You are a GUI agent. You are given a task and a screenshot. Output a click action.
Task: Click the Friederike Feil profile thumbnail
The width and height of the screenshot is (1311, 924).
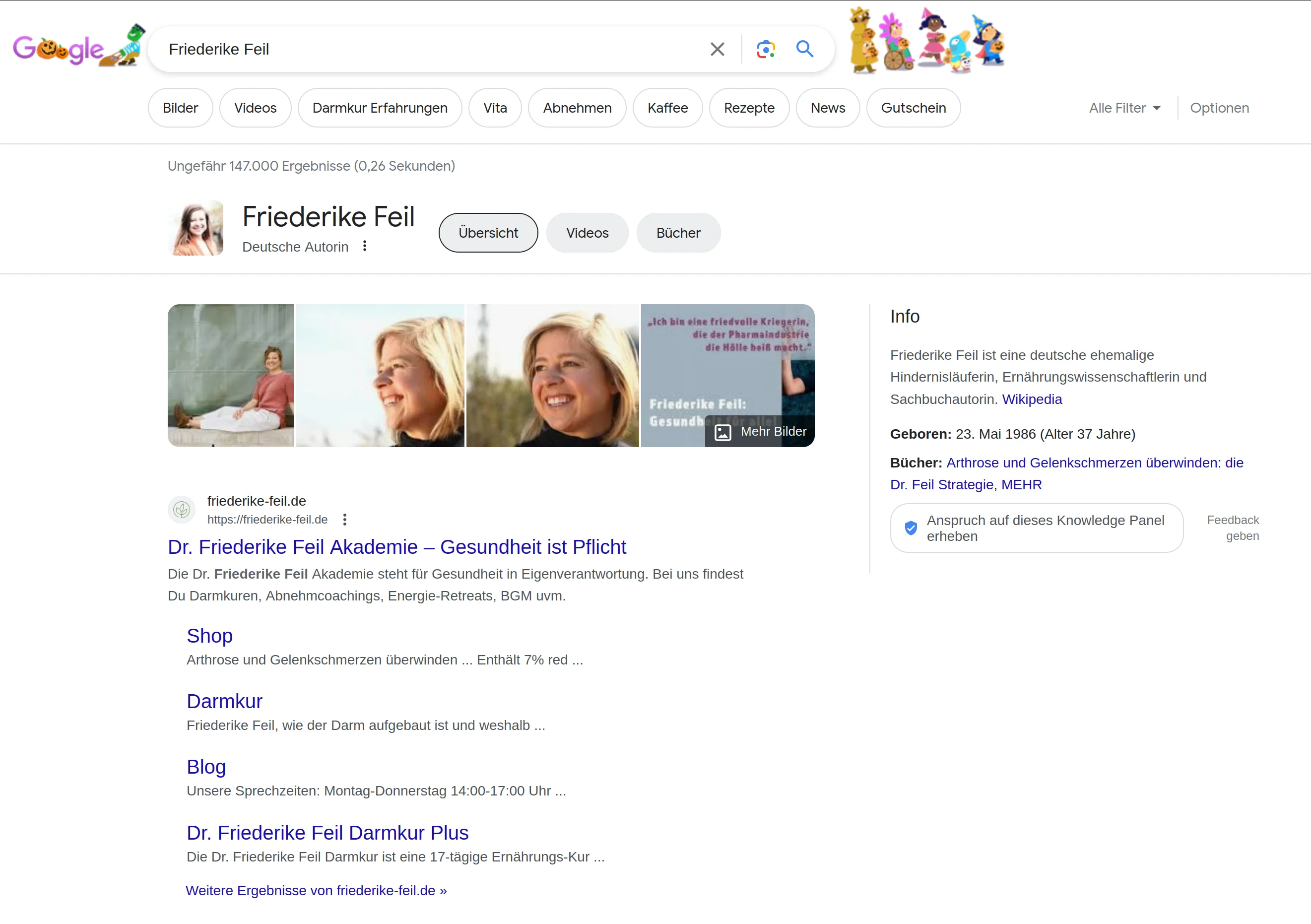(x=196, y=228)
